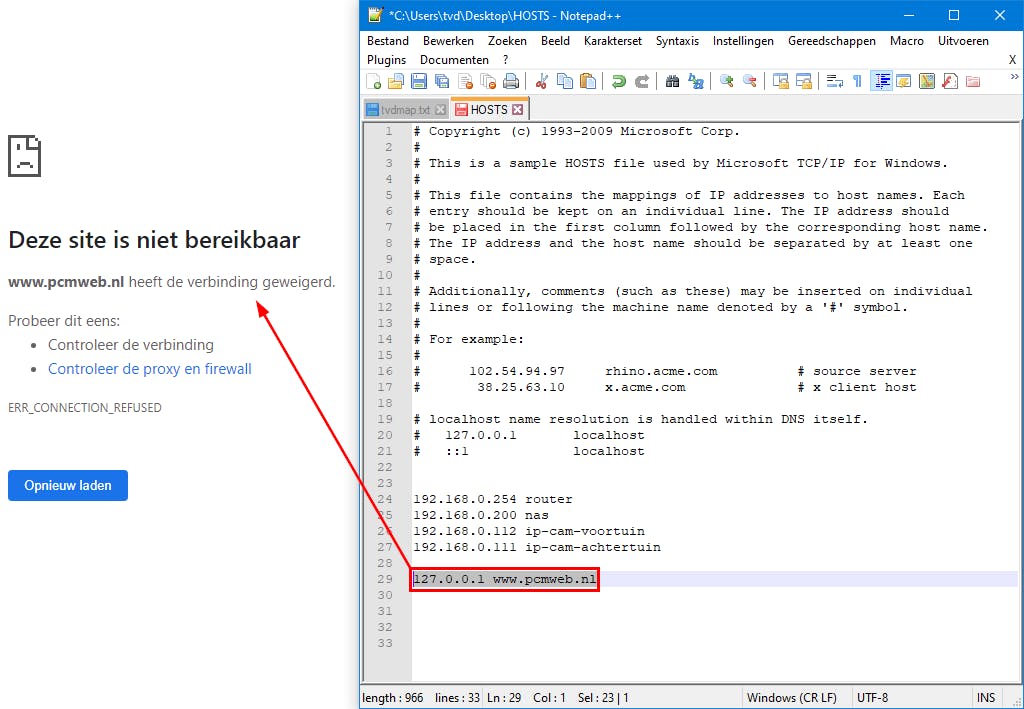Click Opnieuw laden button in browser
Image resolution: width=1024 pixels, height=709 pixels.
(x=68, y=485)
